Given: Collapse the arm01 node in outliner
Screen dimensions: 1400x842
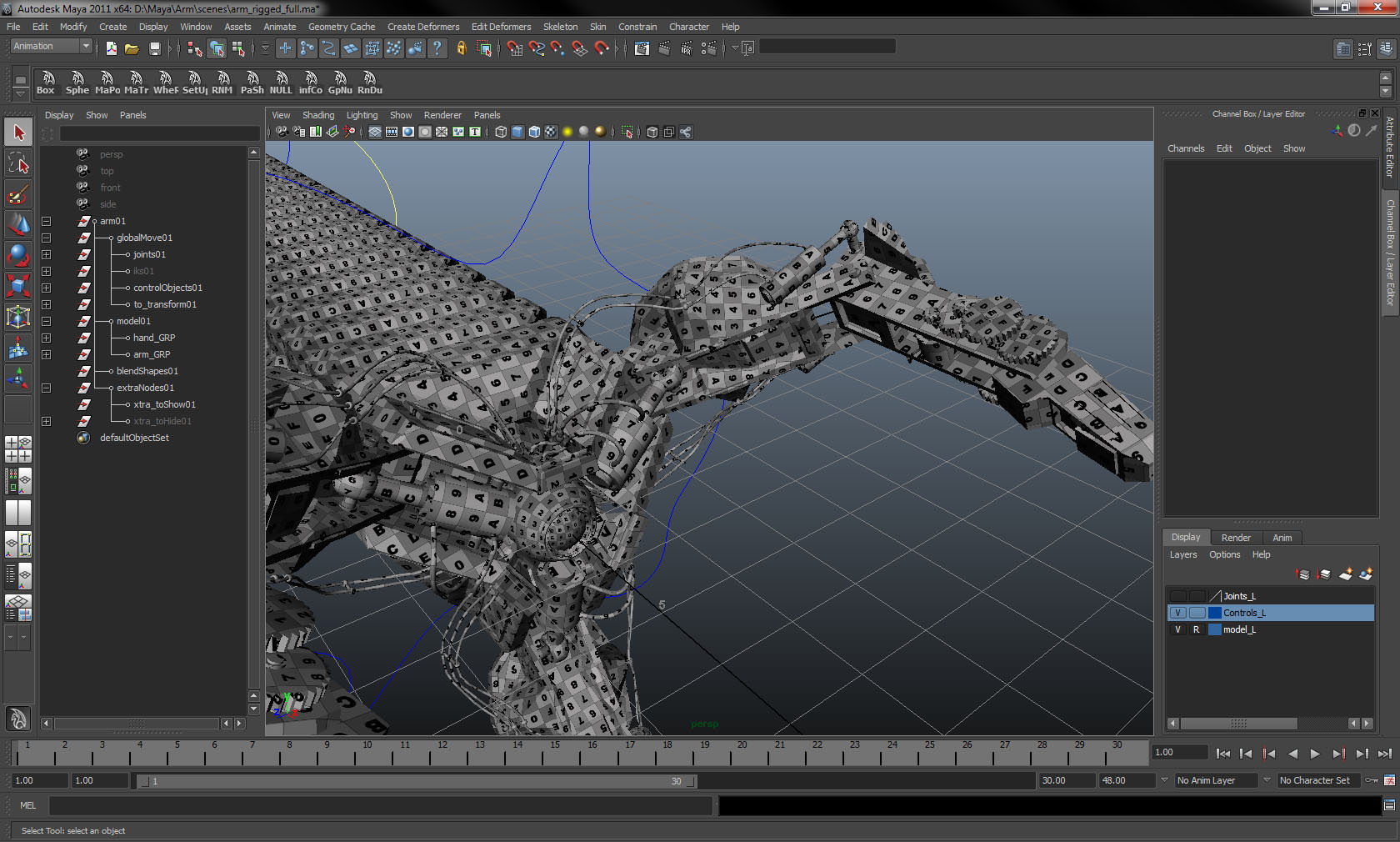Looking at the screenshot, I should coord(47,221).
